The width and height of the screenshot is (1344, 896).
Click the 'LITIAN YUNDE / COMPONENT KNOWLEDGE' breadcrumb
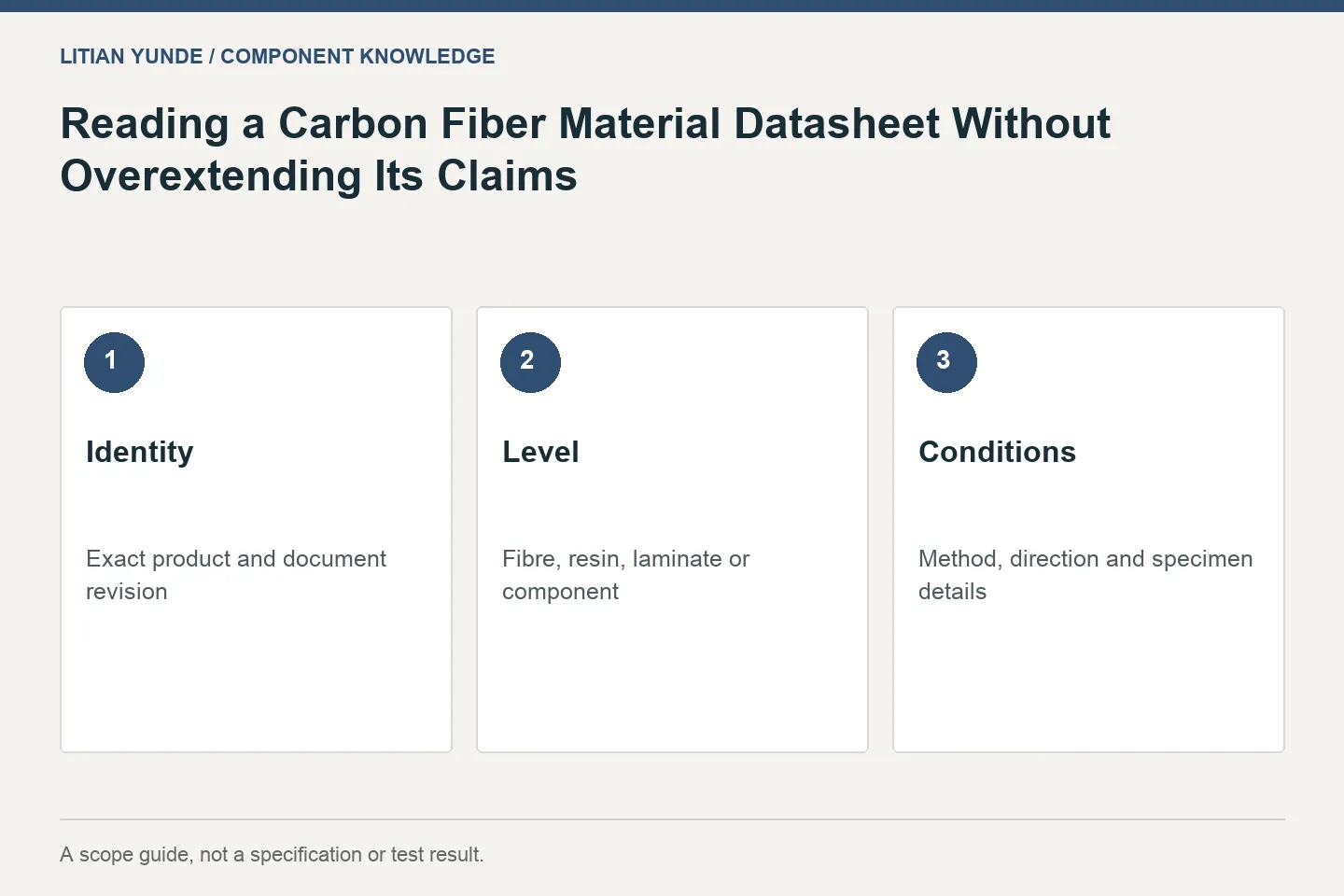tap(277, 56)
